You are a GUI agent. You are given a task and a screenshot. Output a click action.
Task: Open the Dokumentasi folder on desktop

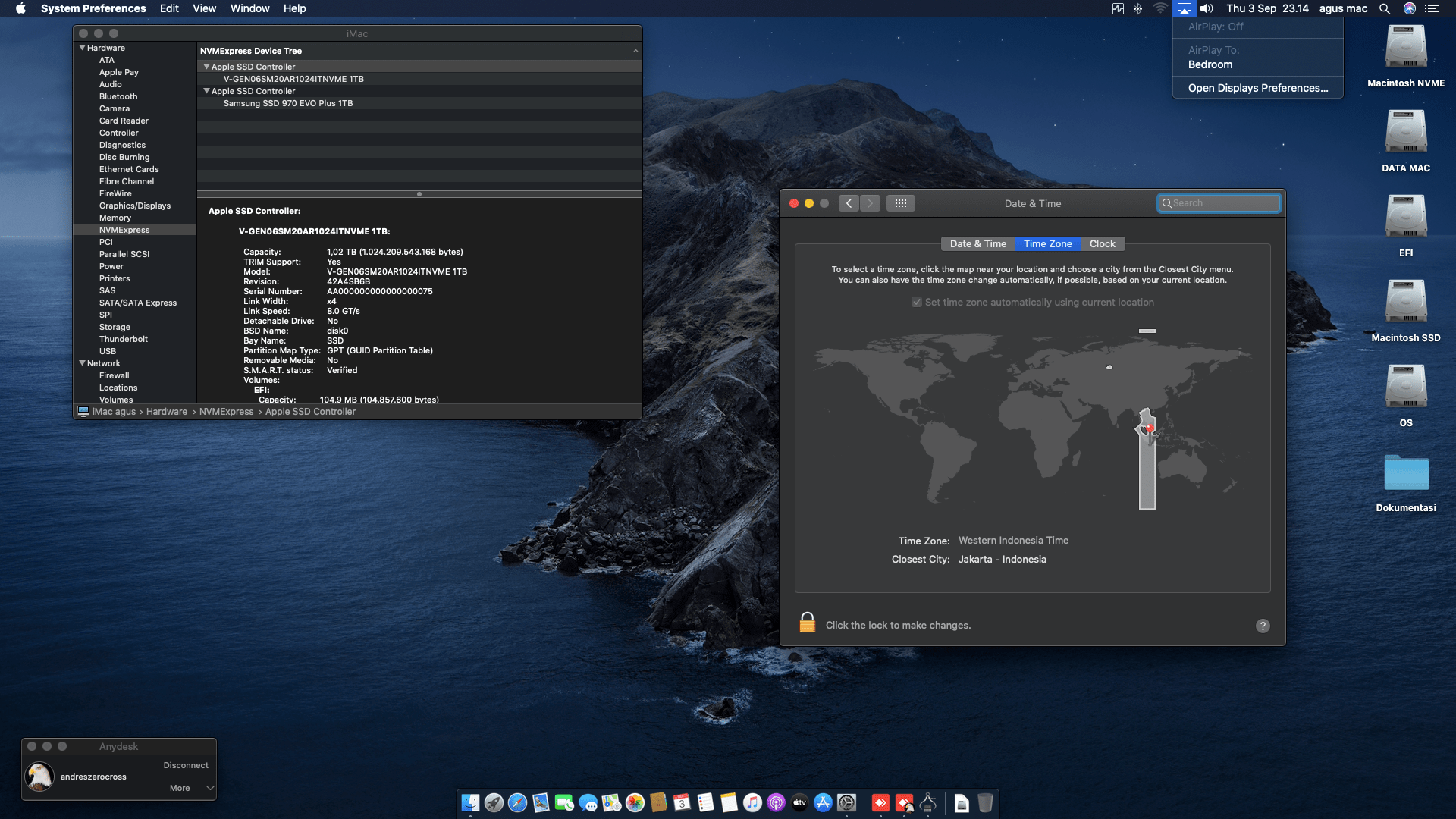[x=1405, y=475]
